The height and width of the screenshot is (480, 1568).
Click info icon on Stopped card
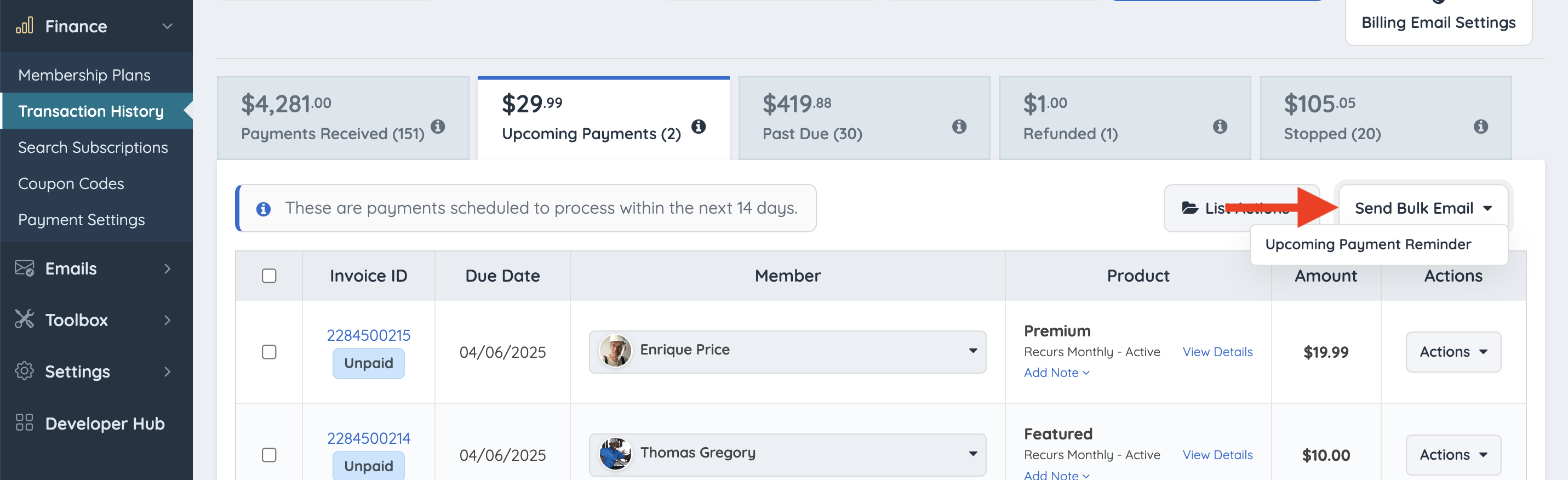pyautogui.click(x=1480, y=127)
